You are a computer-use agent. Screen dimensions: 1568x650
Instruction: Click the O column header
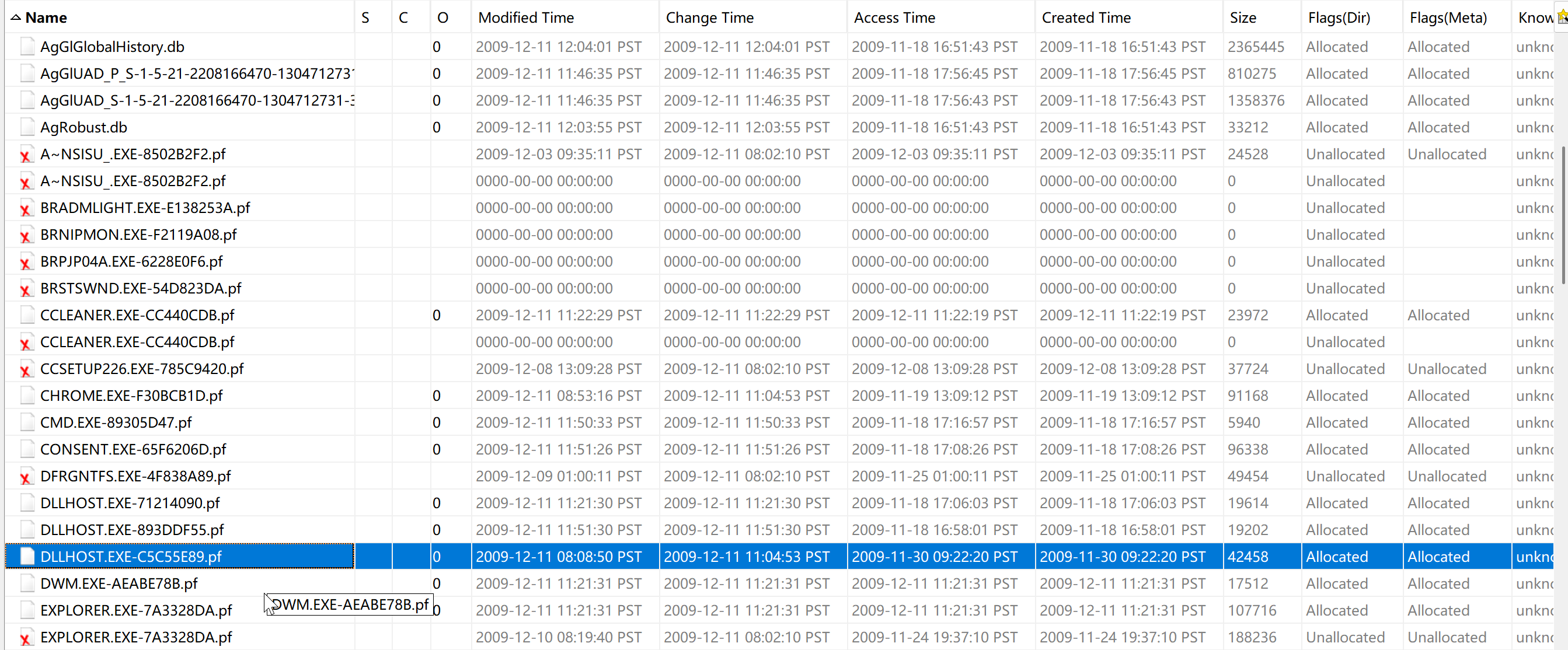pos(442,18)
